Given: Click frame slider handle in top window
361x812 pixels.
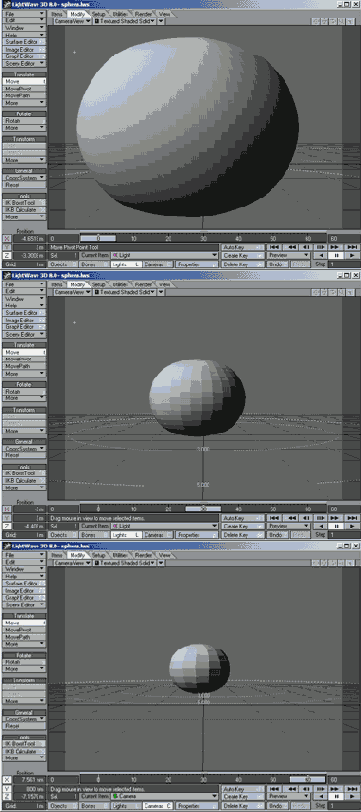Looking at the screenshot, I should coord(98,239).
